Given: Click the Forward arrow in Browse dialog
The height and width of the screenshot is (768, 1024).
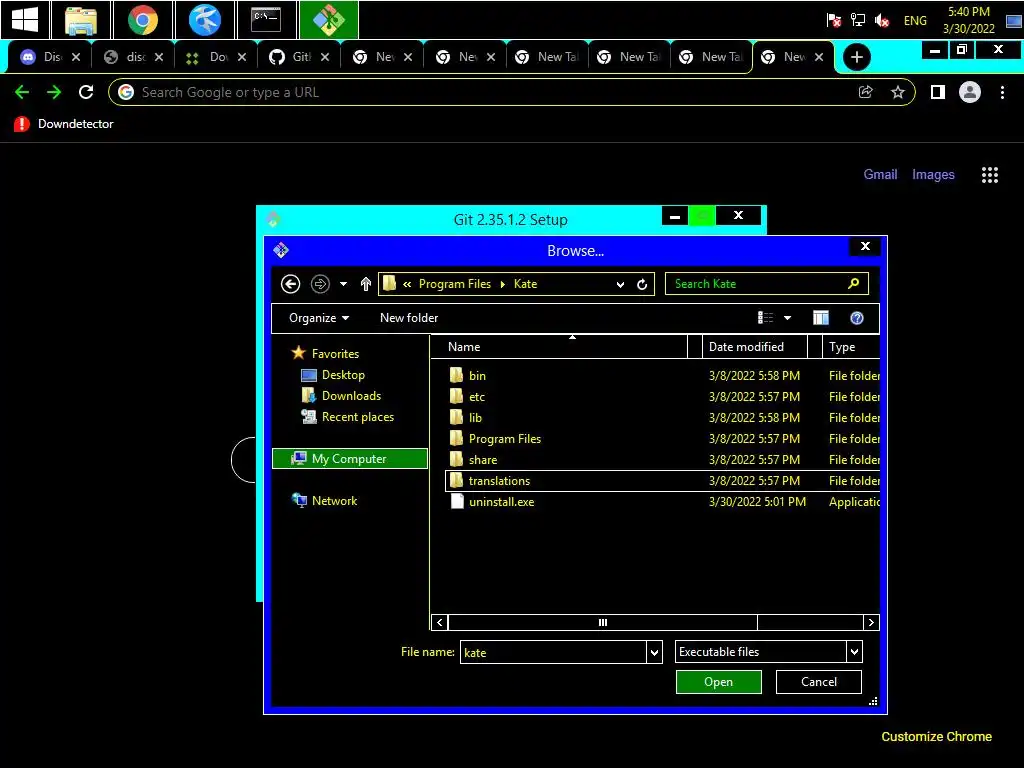Looking at the screenshot, I should tap(320, 284).
